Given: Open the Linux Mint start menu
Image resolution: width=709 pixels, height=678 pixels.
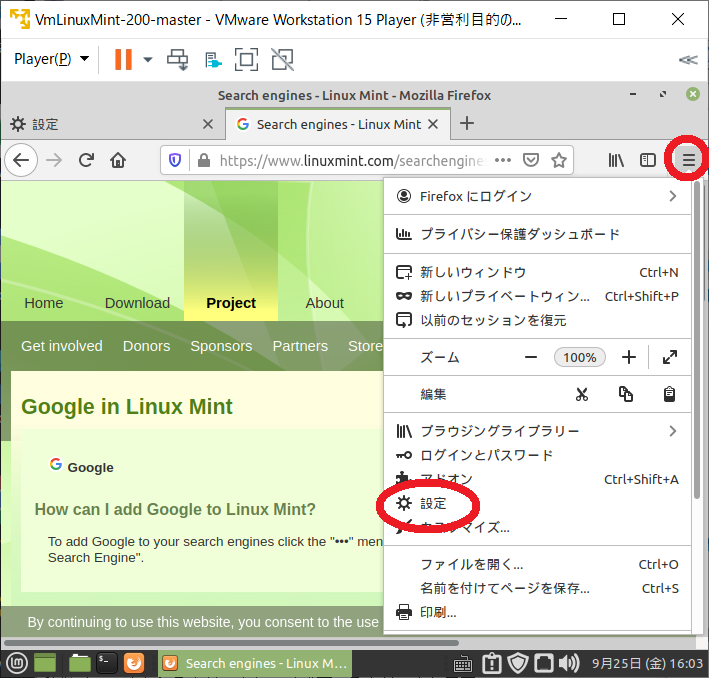Looking at the screenshot, I should tap(18, 663).
